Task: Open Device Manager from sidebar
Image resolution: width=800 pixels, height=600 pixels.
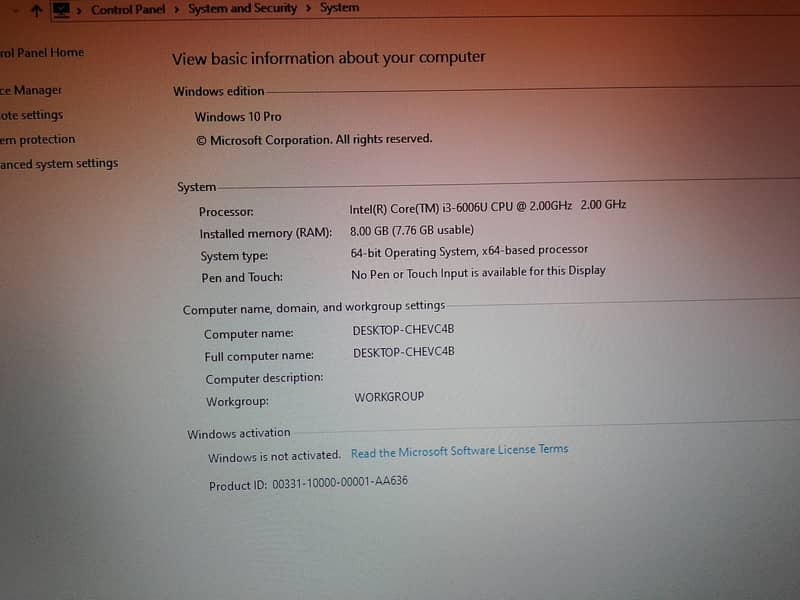Action: tap(31, 90)
